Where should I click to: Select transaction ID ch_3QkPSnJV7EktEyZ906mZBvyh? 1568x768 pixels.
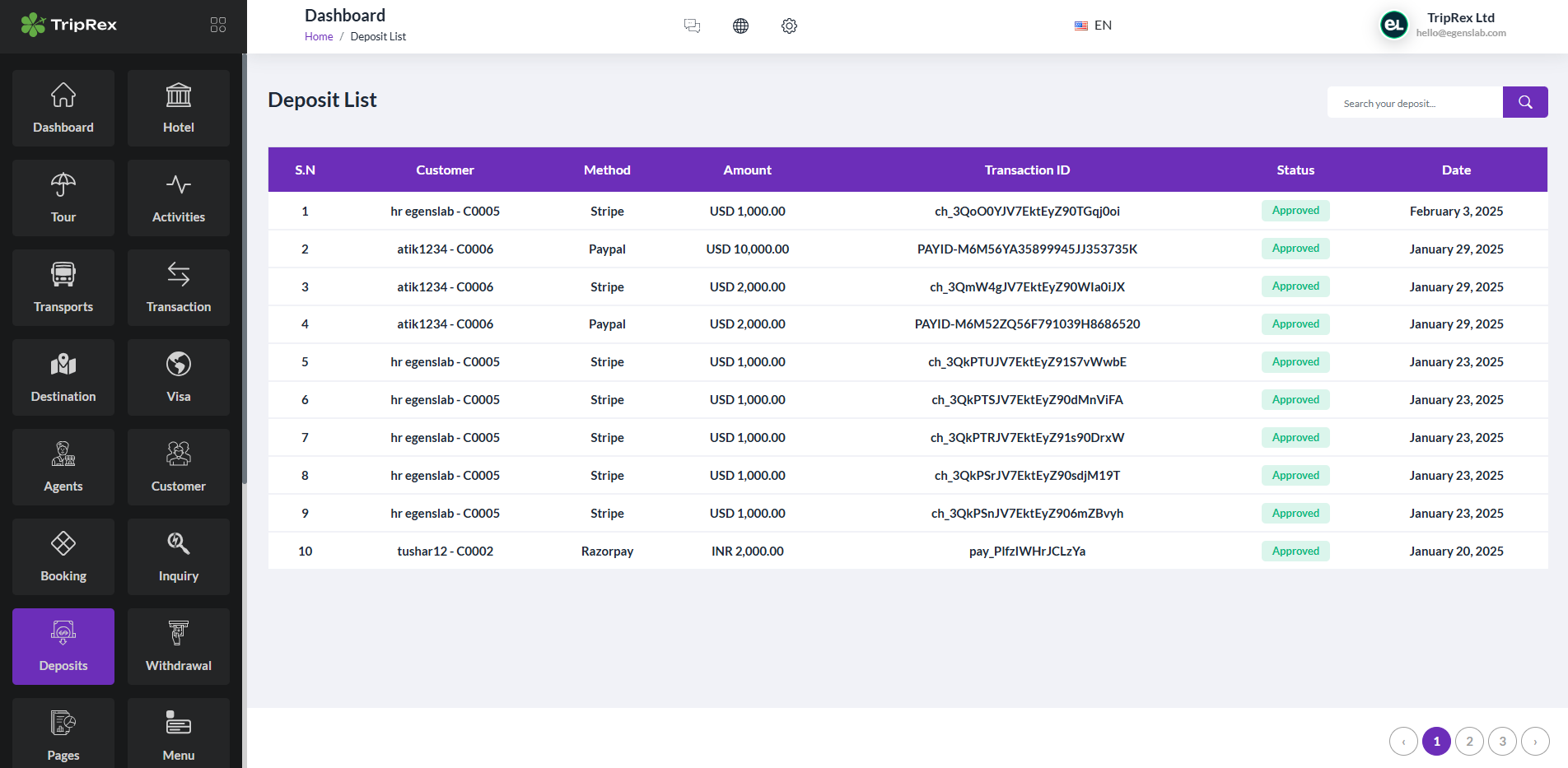pyautogui.click(x=1027, y=513)
